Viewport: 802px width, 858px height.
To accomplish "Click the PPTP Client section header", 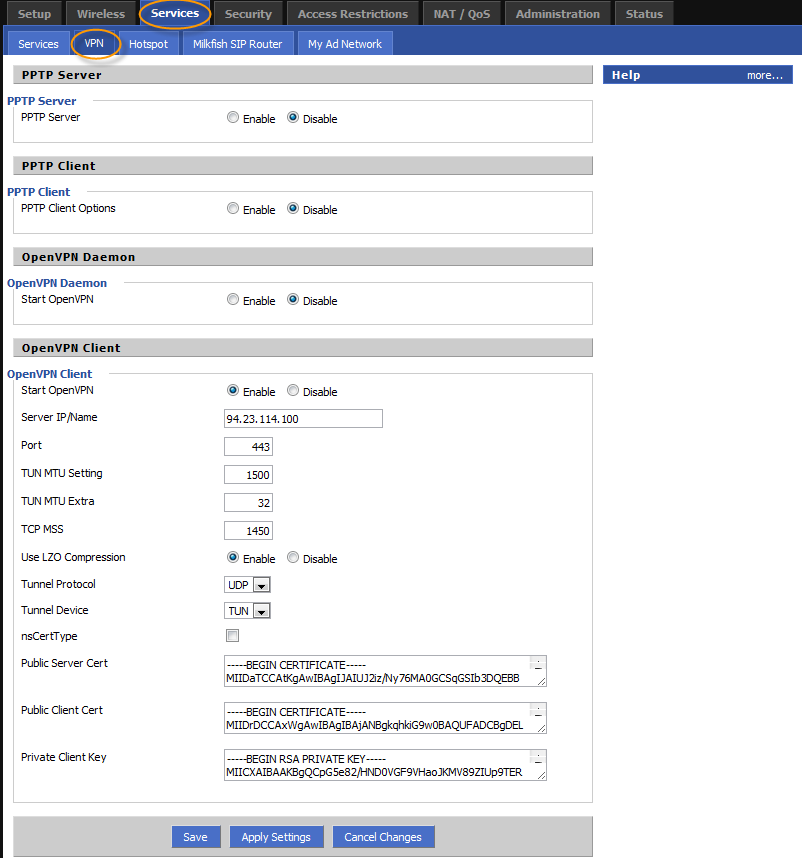I will (303, 166).
